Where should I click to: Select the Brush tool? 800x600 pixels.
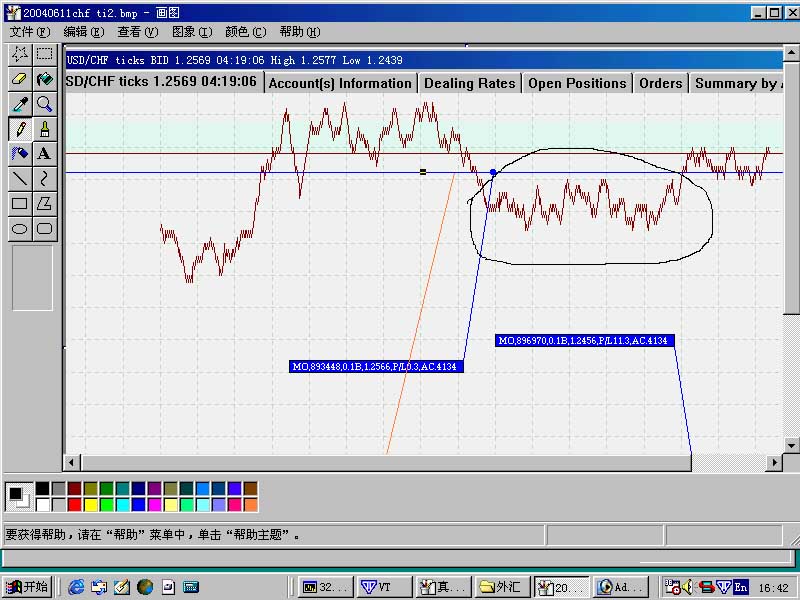[x=42, y=129]
